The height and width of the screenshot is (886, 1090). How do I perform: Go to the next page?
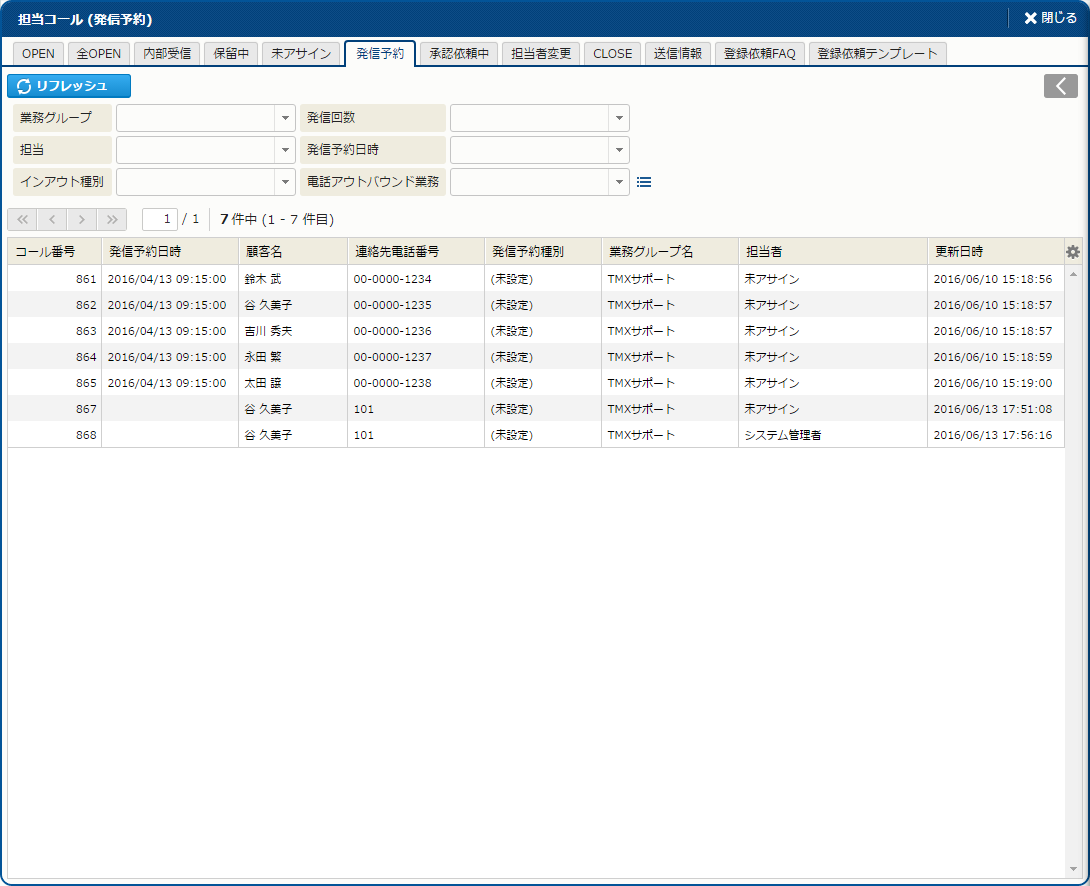tap(82, 219)
